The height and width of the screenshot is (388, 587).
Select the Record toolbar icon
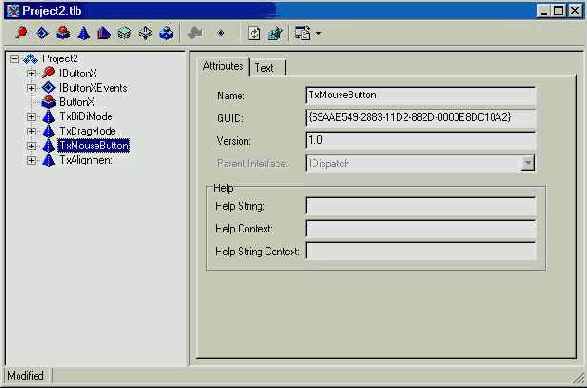[124, 33]
